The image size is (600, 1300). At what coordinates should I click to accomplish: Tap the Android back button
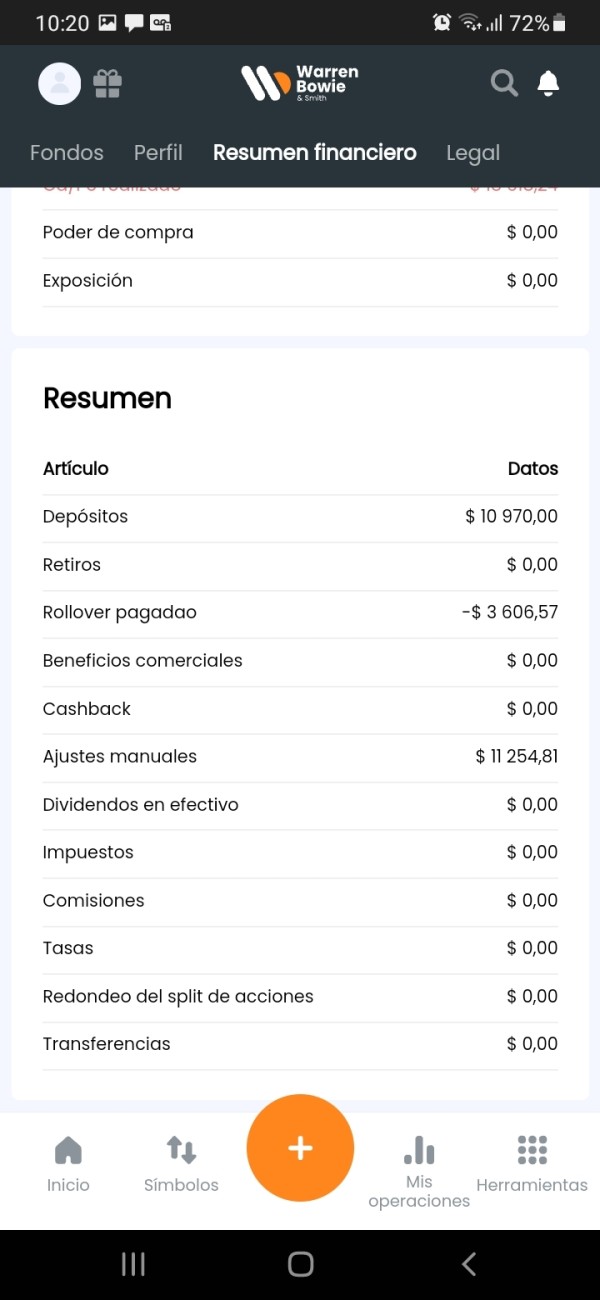[x=468, y=1264]
